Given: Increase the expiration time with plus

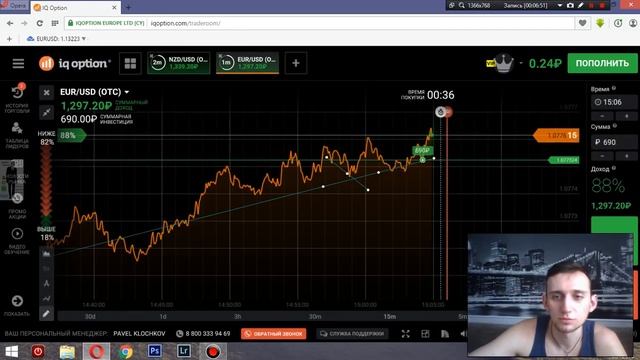Looking at the screenshot, I should point(627,116).
